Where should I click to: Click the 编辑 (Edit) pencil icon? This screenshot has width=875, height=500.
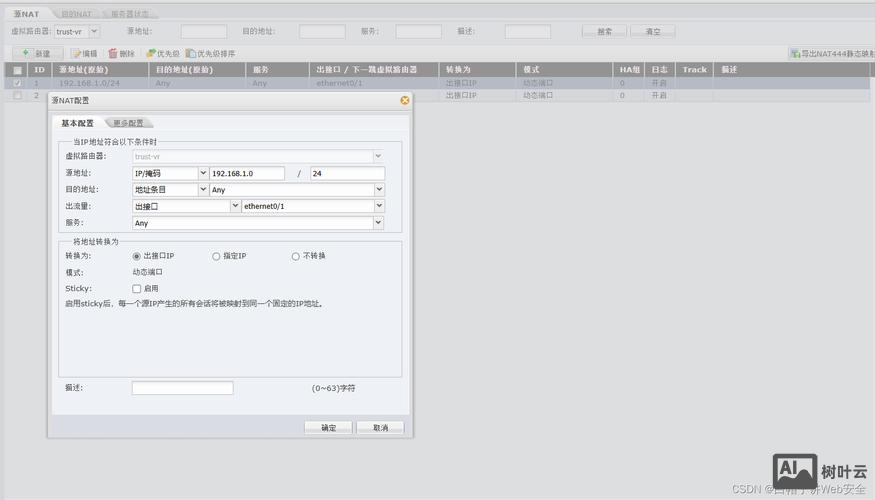point(76,54)
